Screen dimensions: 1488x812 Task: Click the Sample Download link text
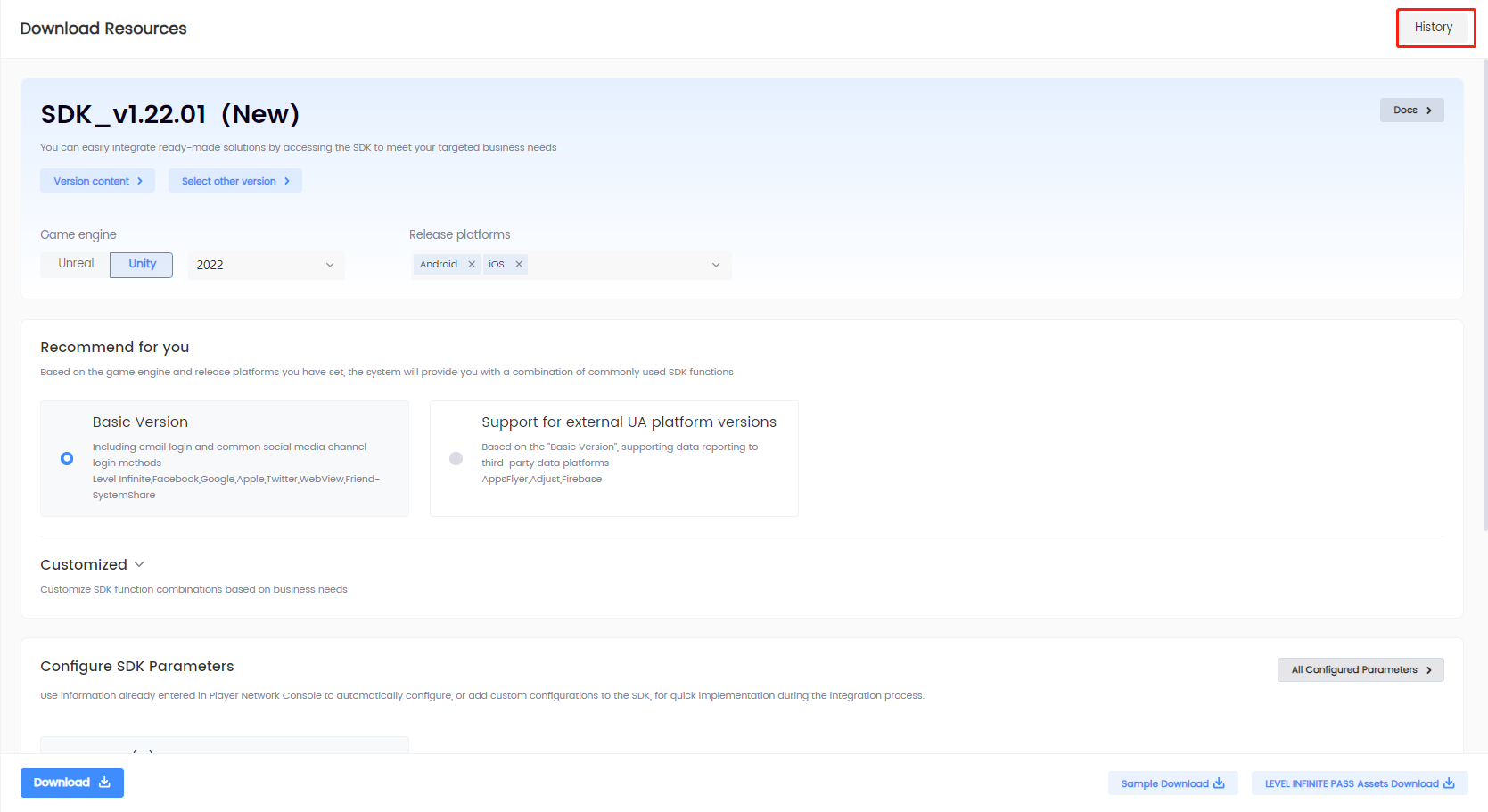point(1164,783)
